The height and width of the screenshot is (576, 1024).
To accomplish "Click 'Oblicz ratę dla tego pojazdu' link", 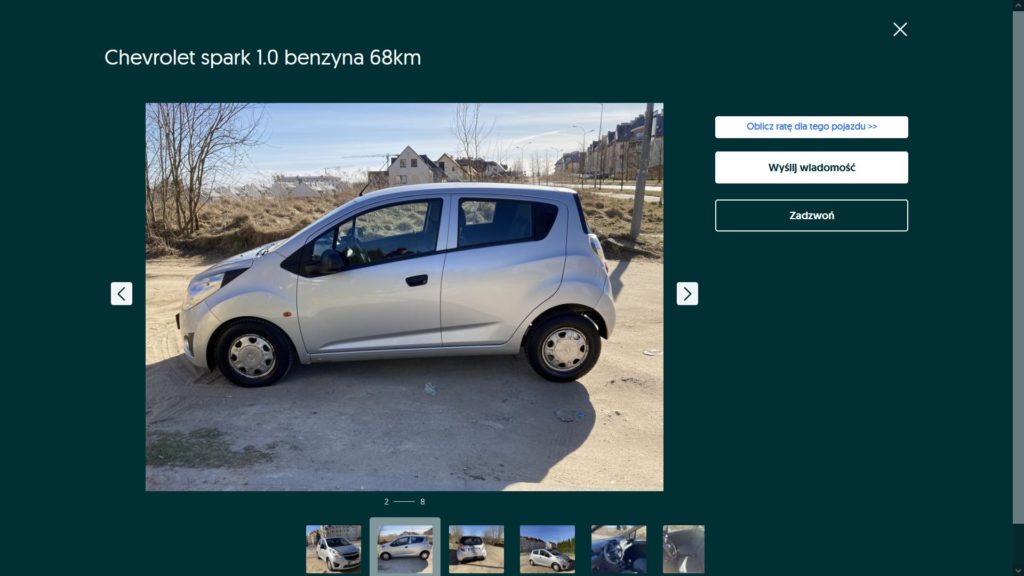I will [x=811, y=127].
